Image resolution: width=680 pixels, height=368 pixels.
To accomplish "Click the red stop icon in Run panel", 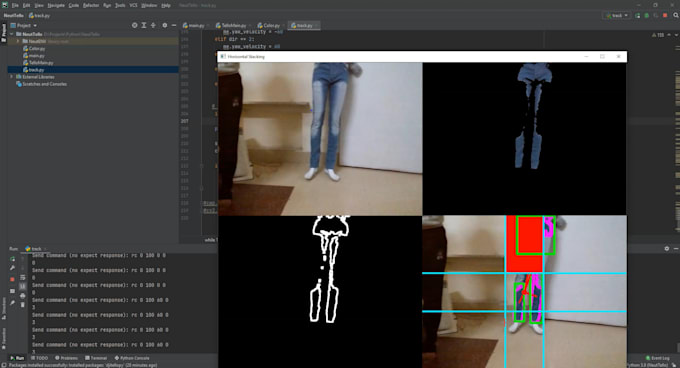I will (12, 280).
